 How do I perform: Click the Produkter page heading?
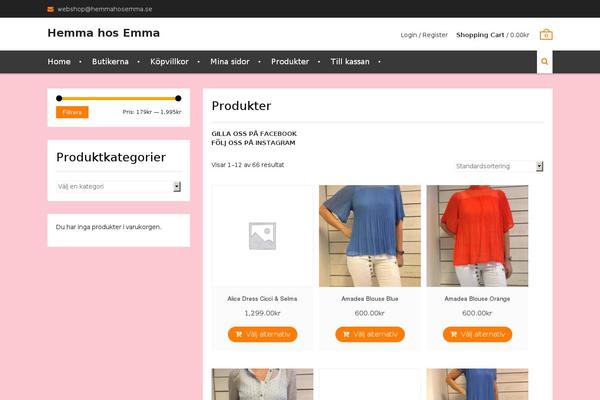click(x=241, y=106)
